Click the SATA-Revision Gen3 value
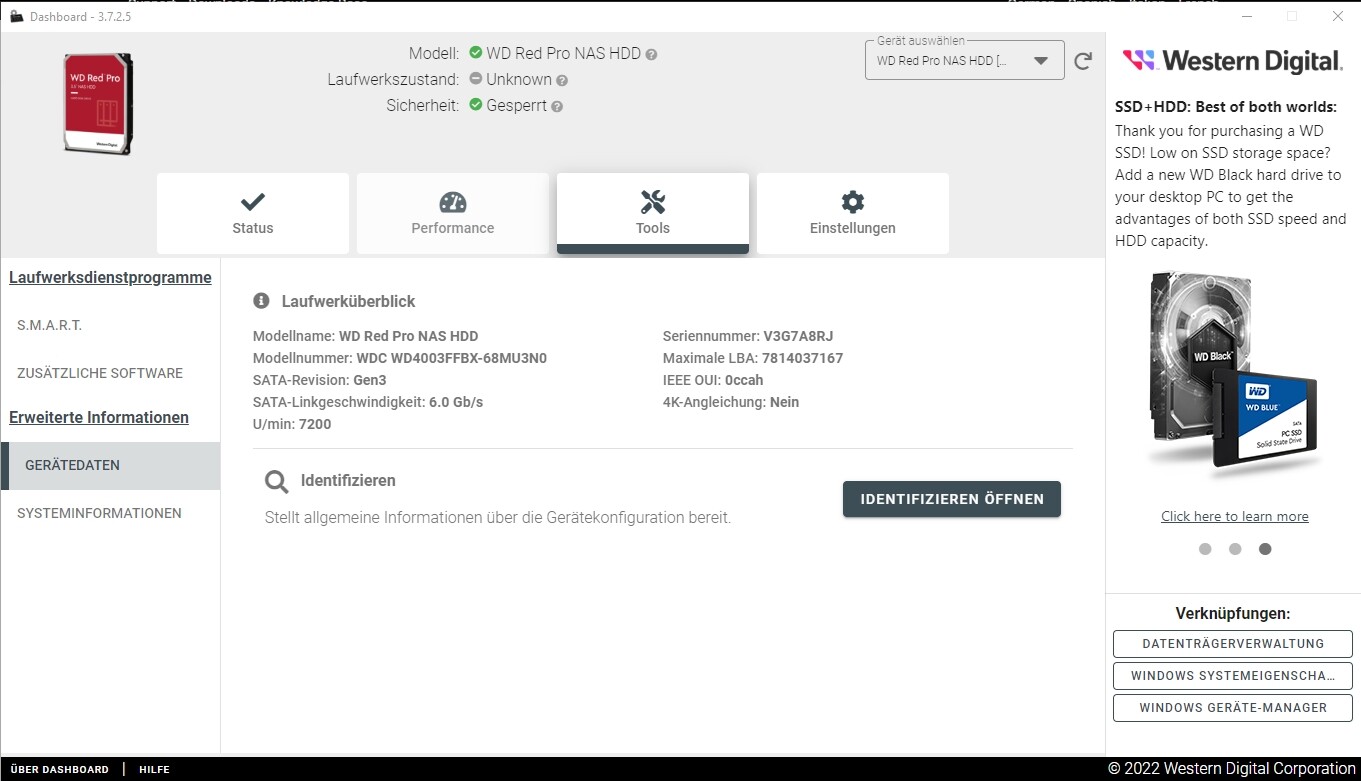 pos(370,380)
